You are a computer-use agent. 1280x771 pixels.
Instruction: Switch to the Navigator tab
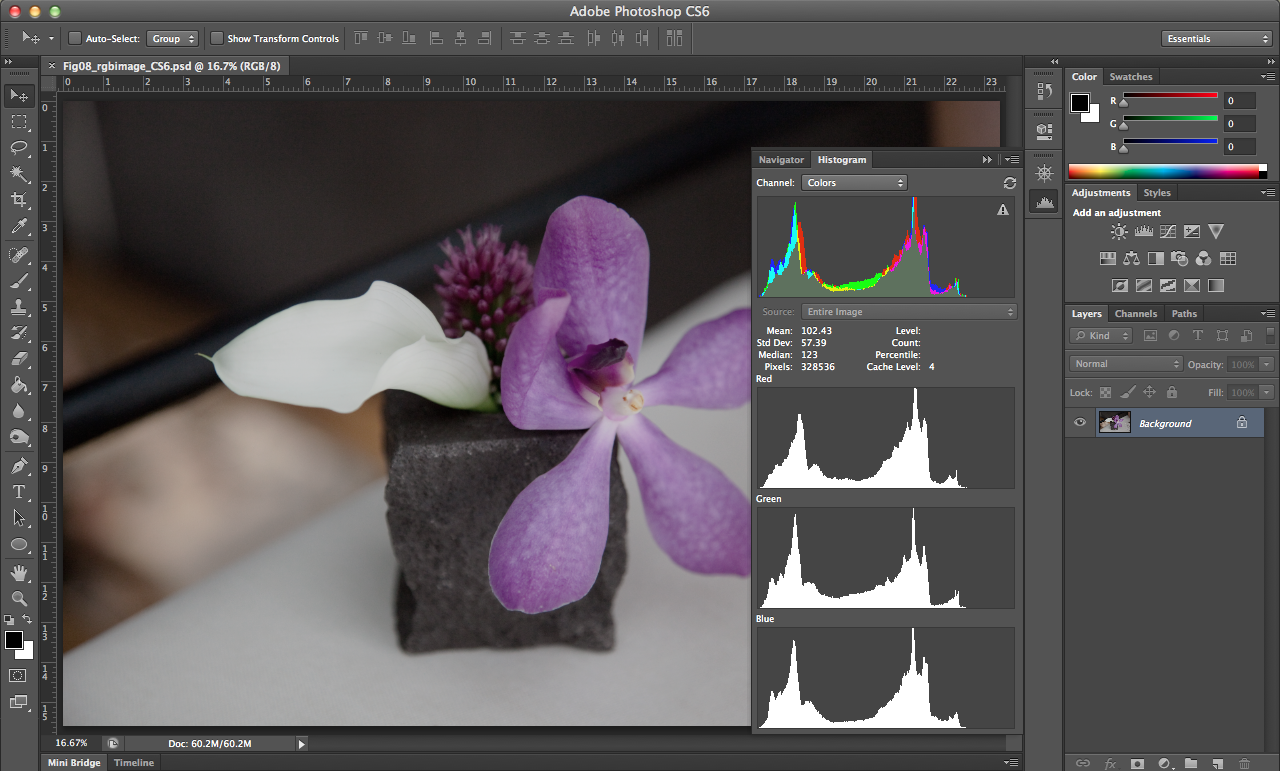[780, 160]
